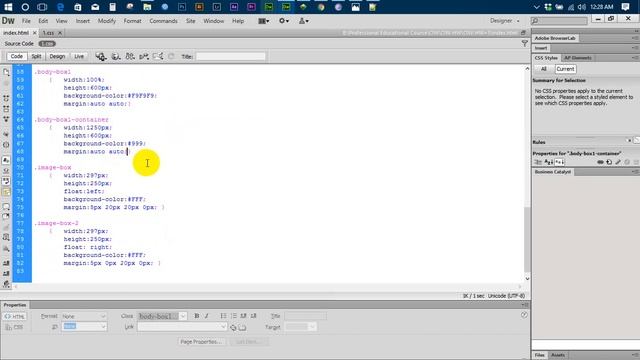Open the File menu
This screenshot has height=360, width=640.
click(26, 21)
